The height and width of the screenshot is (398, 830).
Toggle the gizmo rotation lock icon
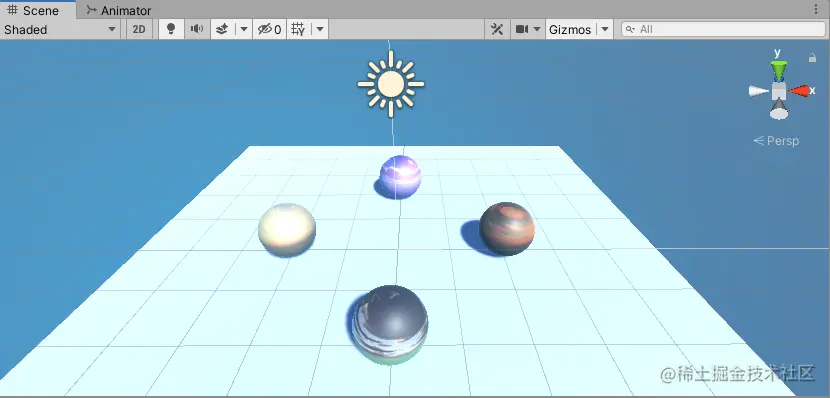pyautogui.click(x=812, y=58)
